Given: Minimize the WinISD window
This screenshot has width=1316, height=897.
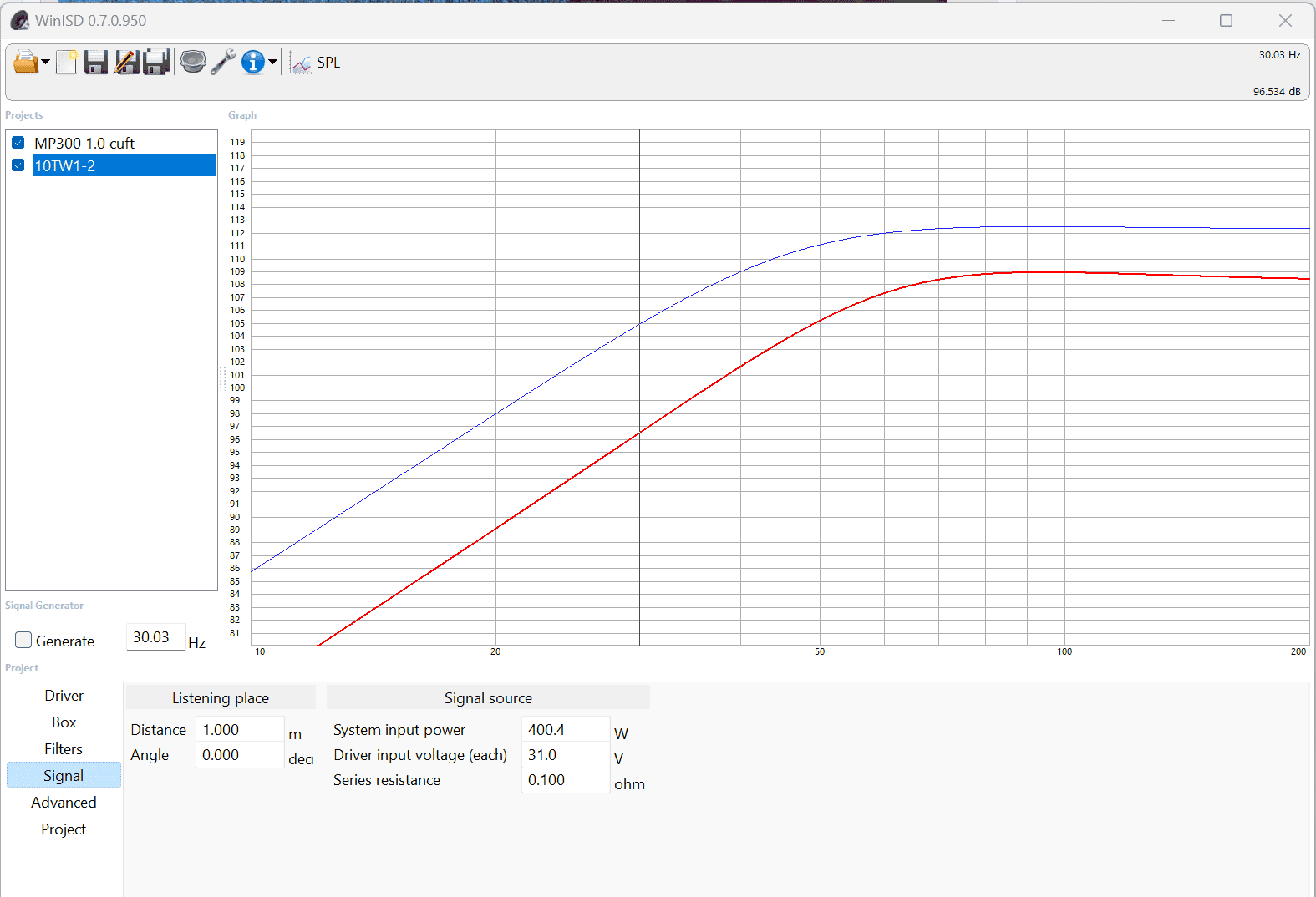Looking at the screenshot, I should click(x=1168, y=20).
